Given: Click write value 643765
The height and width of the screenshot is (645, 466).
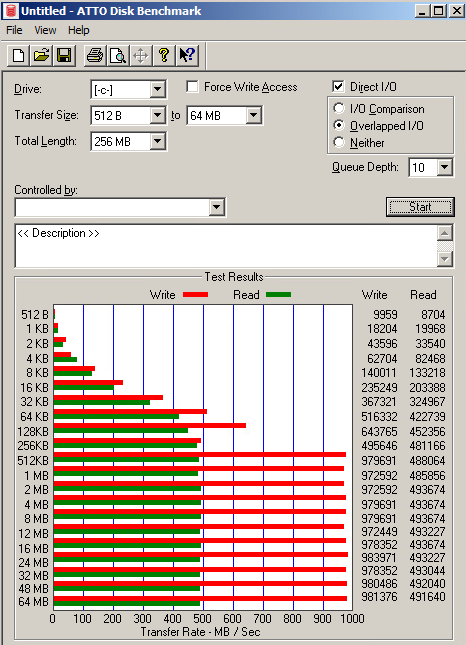Looking at the screenshot, I should point(379,432).
